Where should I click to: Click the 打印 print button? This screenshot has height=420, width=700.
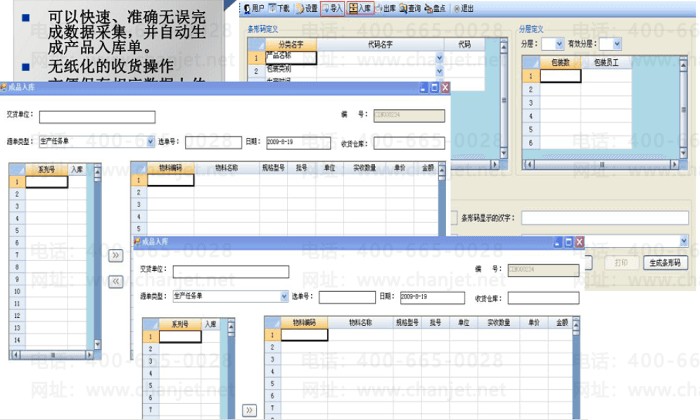(621, 262)
